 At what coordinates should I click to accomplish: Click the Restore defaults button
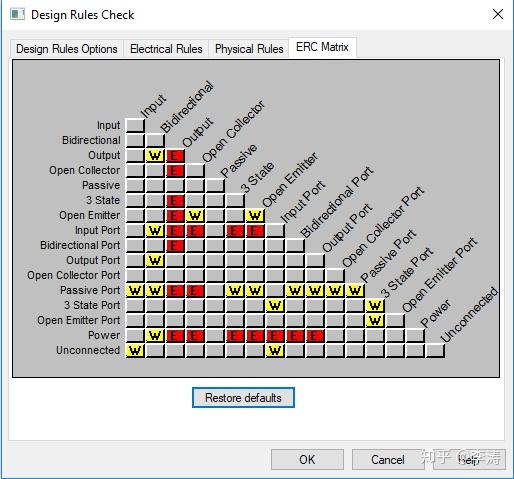243,397
